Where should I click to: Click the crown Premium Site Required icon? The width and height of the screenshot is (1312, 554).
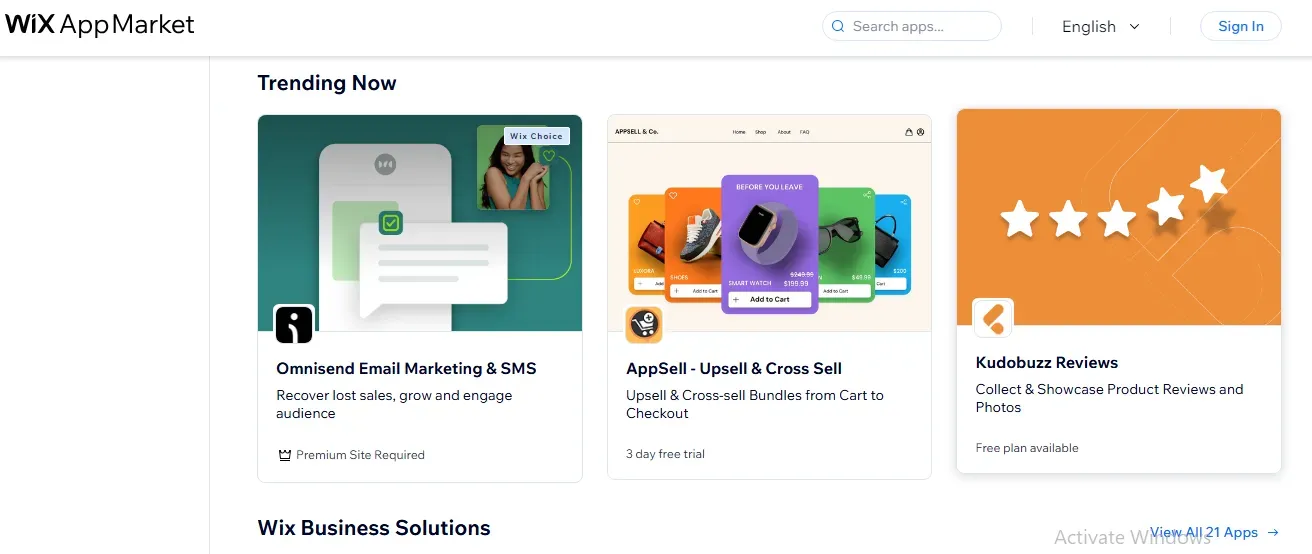click(284, 455)
